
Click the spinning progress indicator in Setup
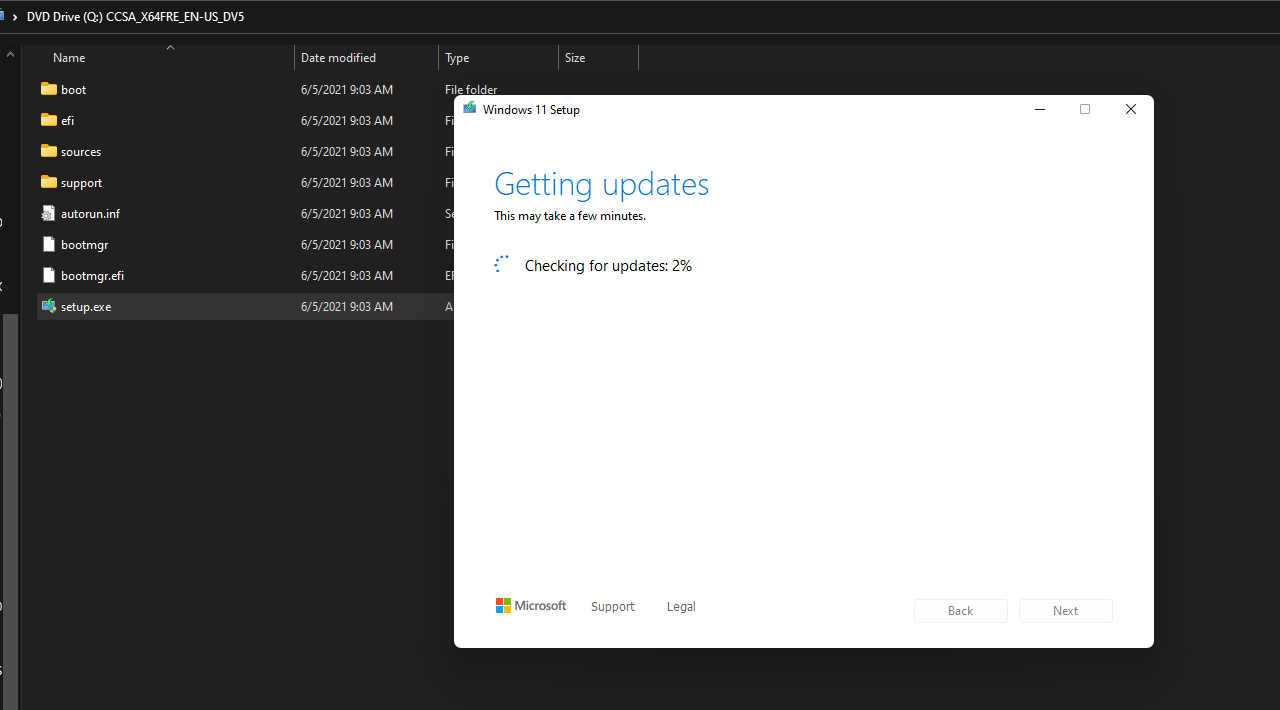click(503, 265)
